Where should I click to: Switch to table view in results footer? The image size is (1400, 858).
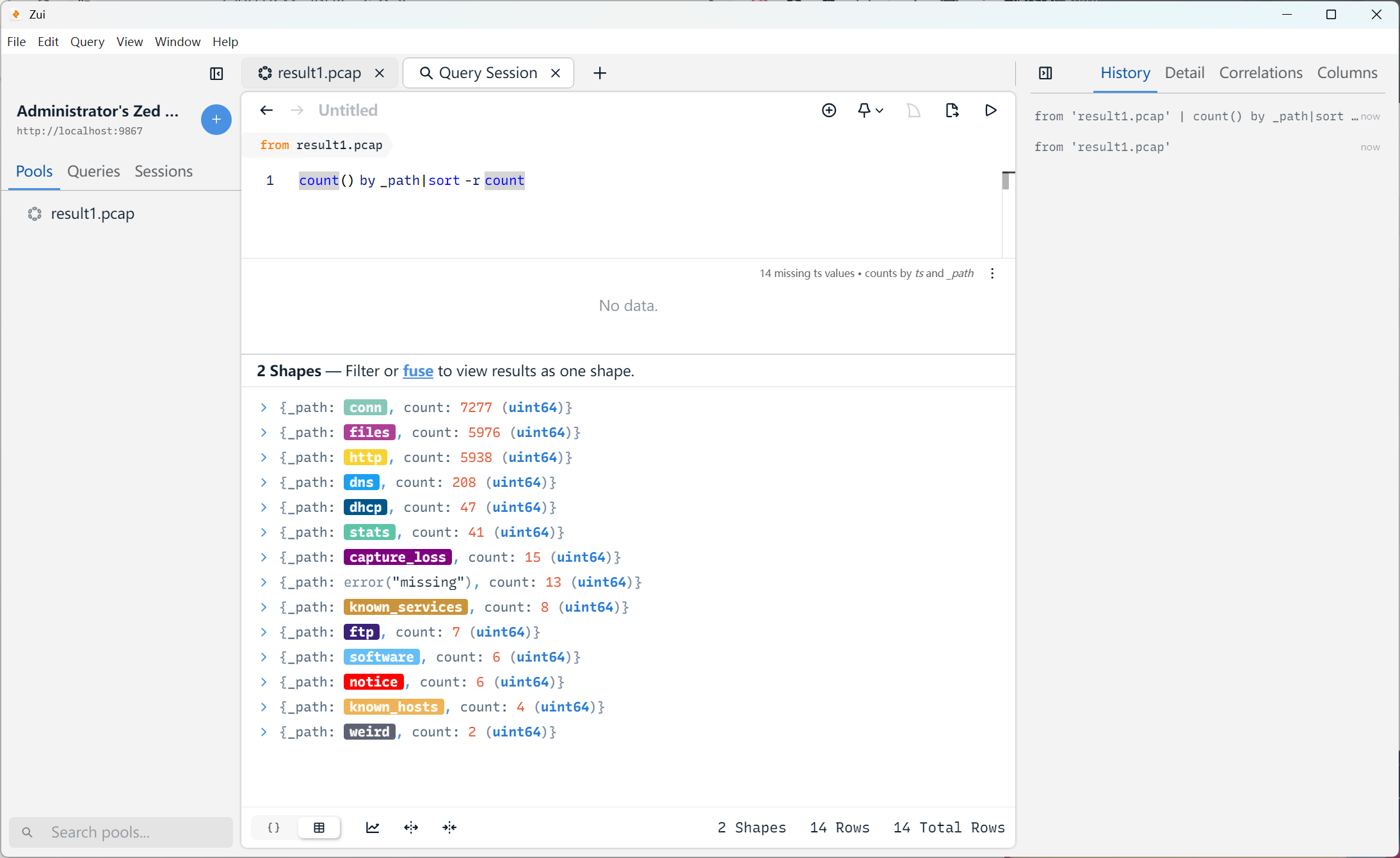(x=319, y=827)
